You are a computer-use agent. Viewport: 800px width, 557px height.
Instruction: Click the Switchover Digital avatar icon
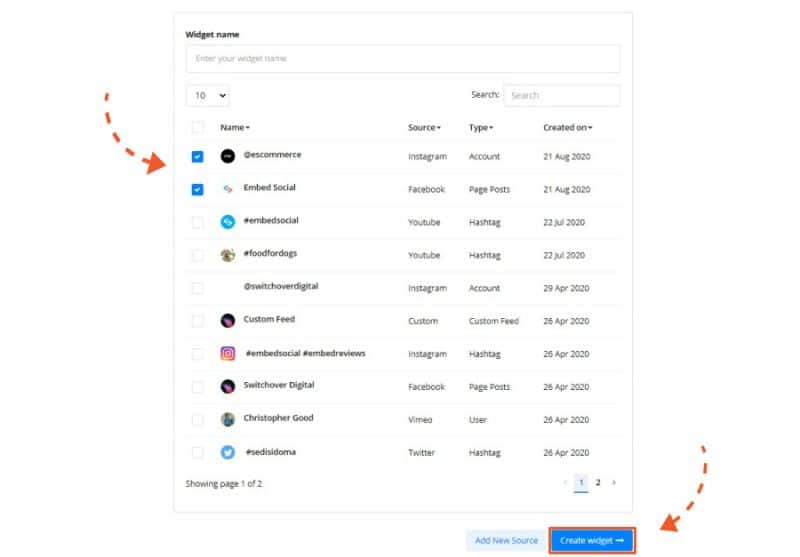tap(228, 387)
